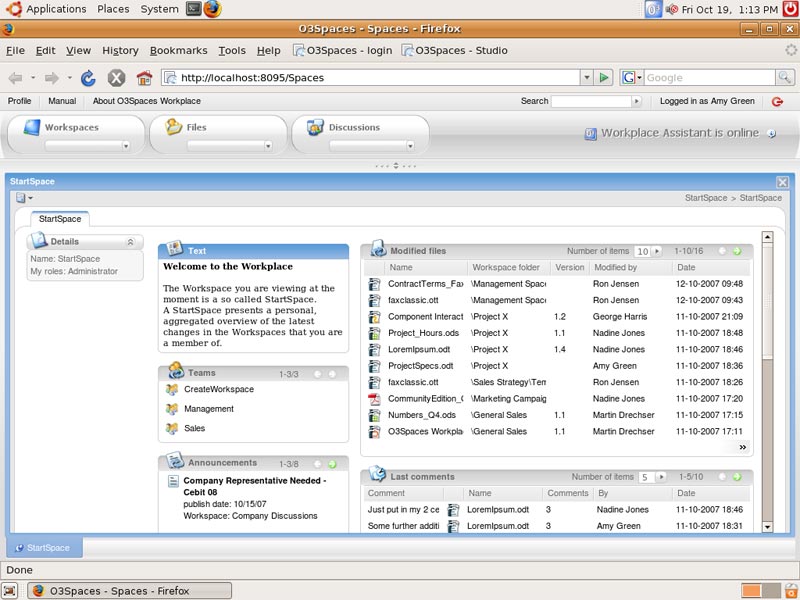The height and width of the screenshot is (600, 800).
Task: Open the O3Spaces - Studio bookmark
Action: click(455, 51)
